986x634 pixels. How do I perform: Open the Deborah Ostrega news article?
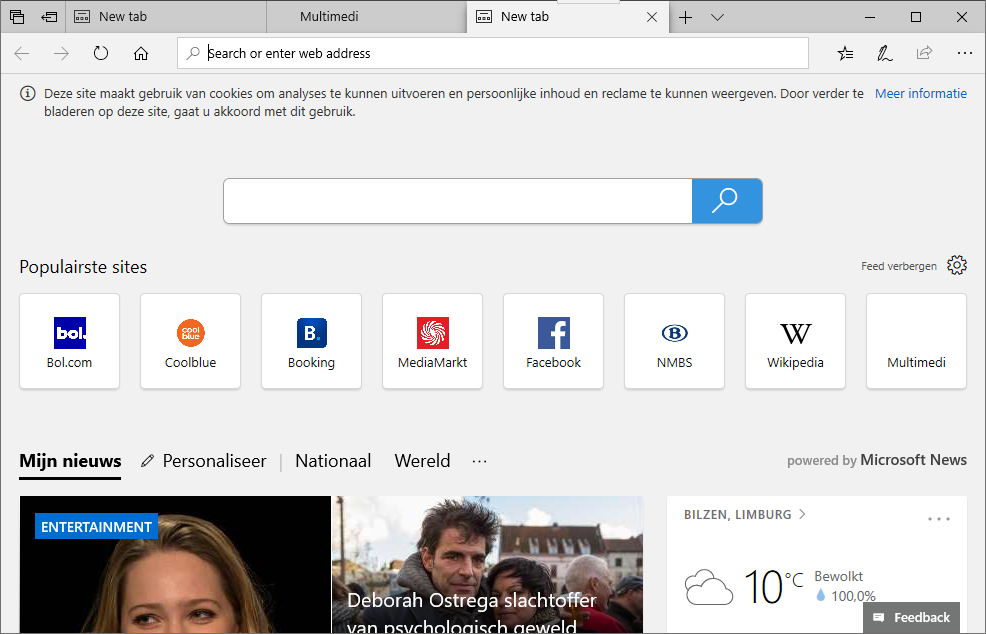[488, 565]
